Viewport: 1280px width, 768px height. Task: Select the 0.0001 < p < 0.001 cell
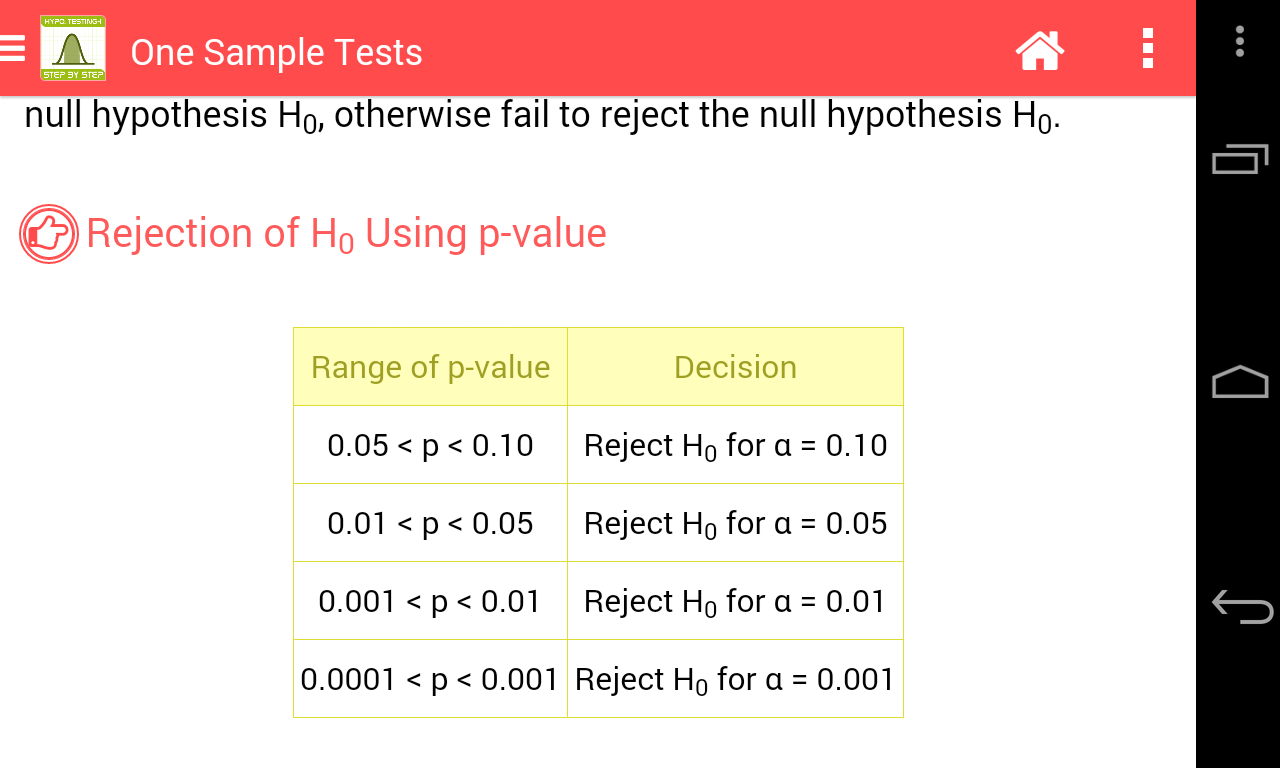click(430, 679)
